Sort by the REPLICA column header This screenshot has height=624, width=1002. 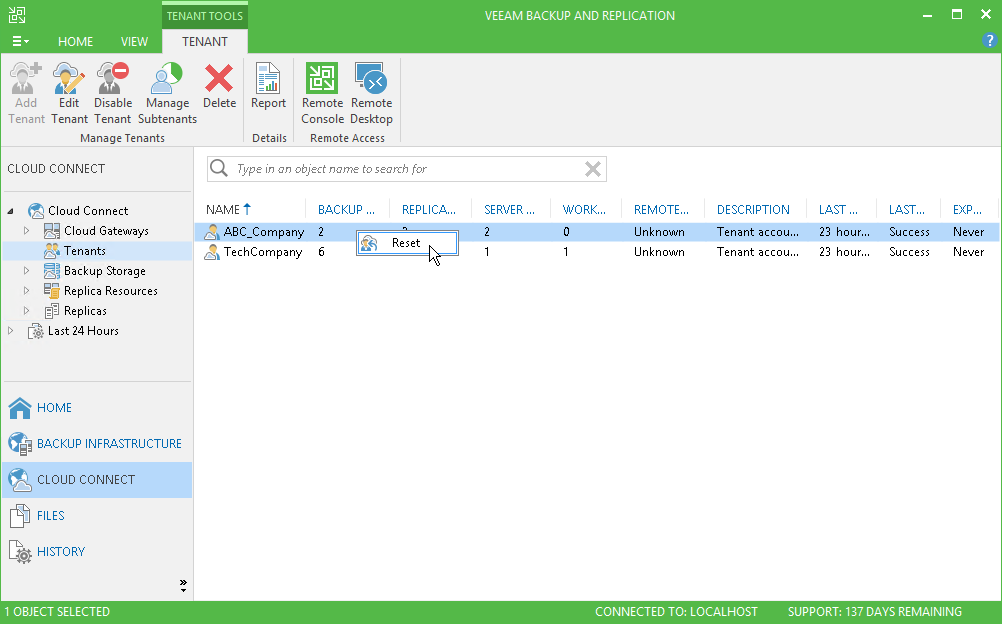coord(429,210)
